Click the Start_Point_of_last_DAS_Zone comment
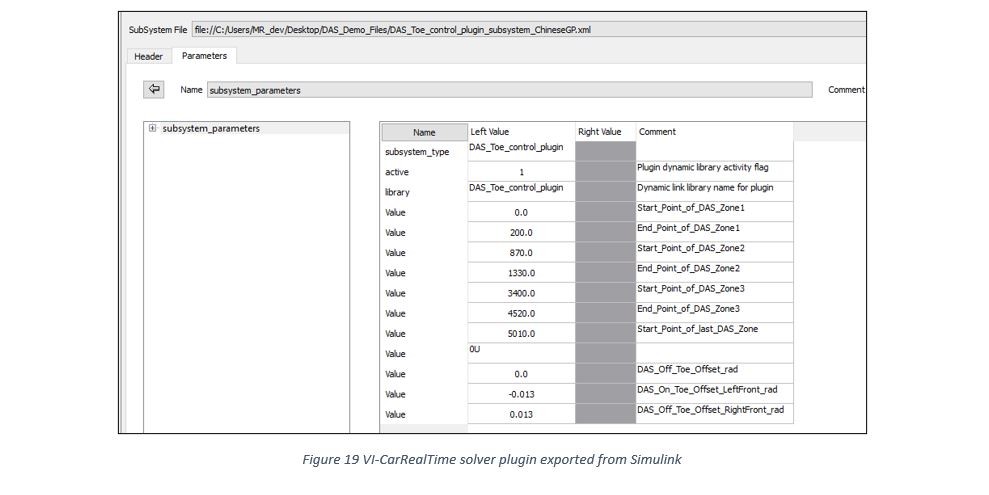Screen dimensions: 989x495 coord(714,333)
